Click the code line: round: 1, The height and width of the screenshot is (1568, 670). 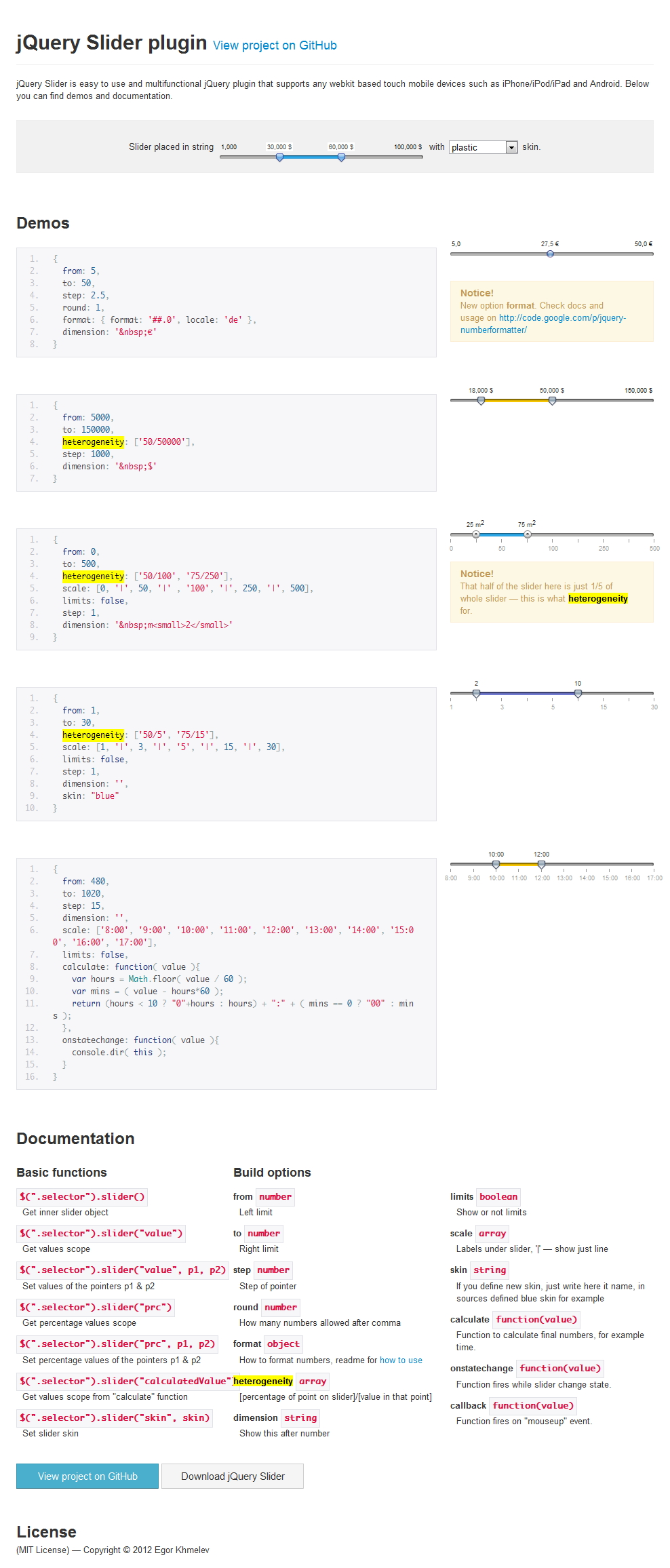[x=83, y=308]
